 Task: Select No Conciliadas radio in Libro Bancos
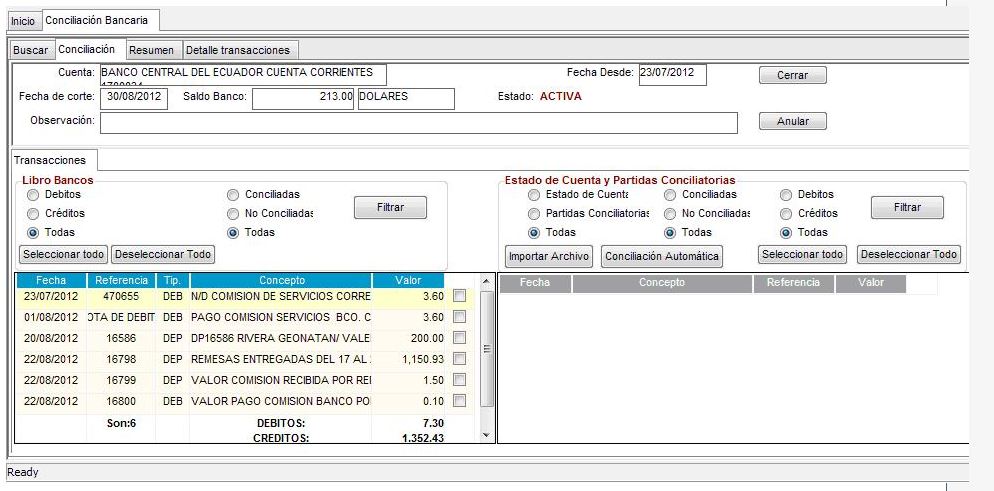pos(233,214)
